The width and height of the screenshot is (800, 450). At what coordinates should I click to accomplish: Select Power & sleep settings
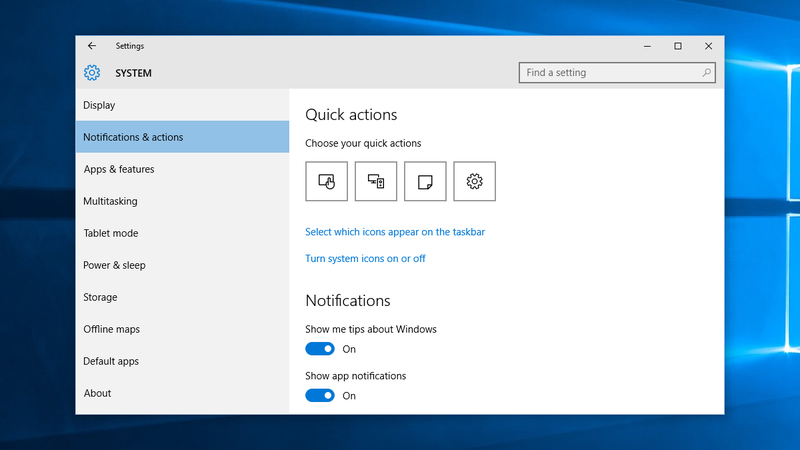coord(182,265)
